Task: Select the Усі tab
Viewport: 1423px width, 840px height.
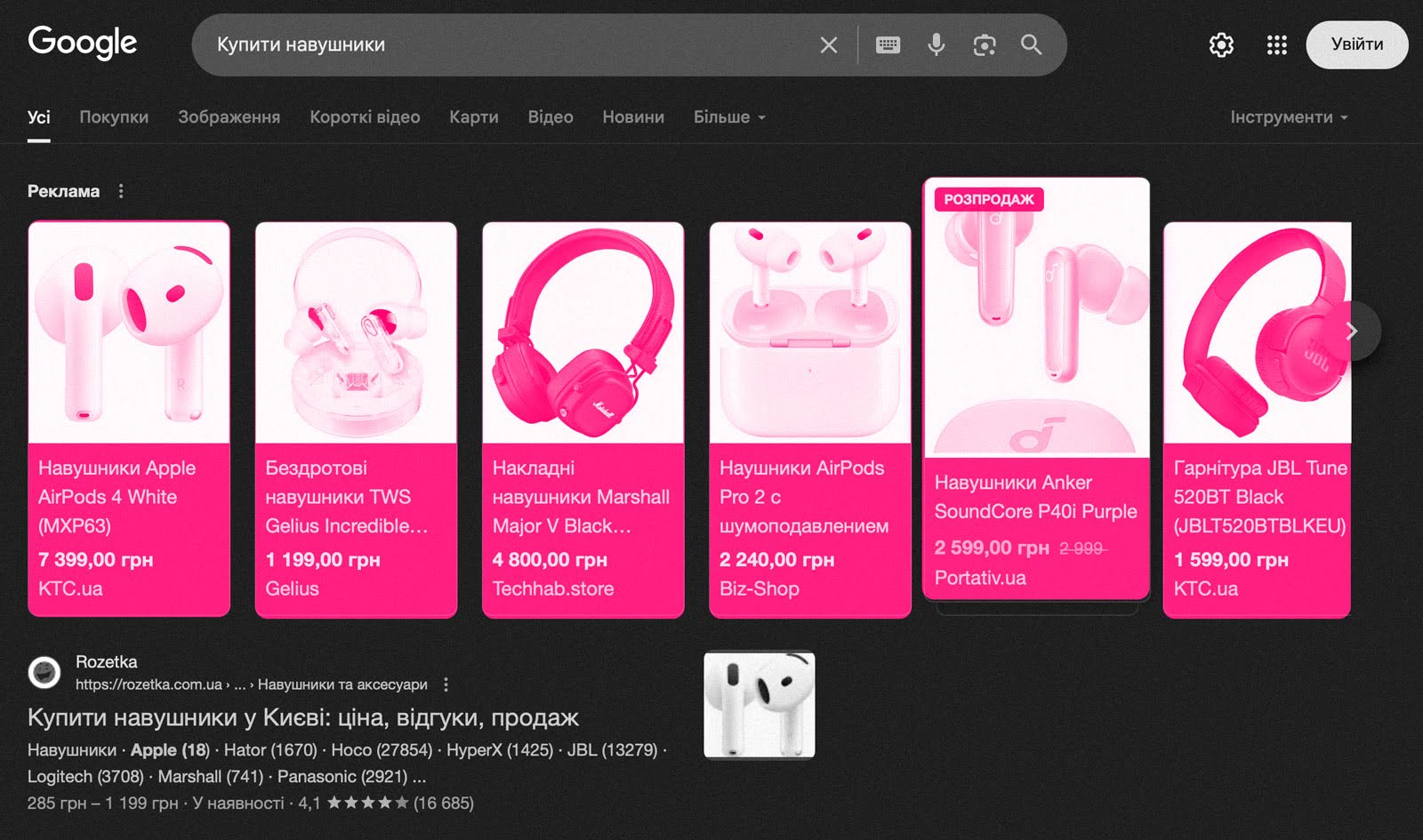Action: point(38,117)
